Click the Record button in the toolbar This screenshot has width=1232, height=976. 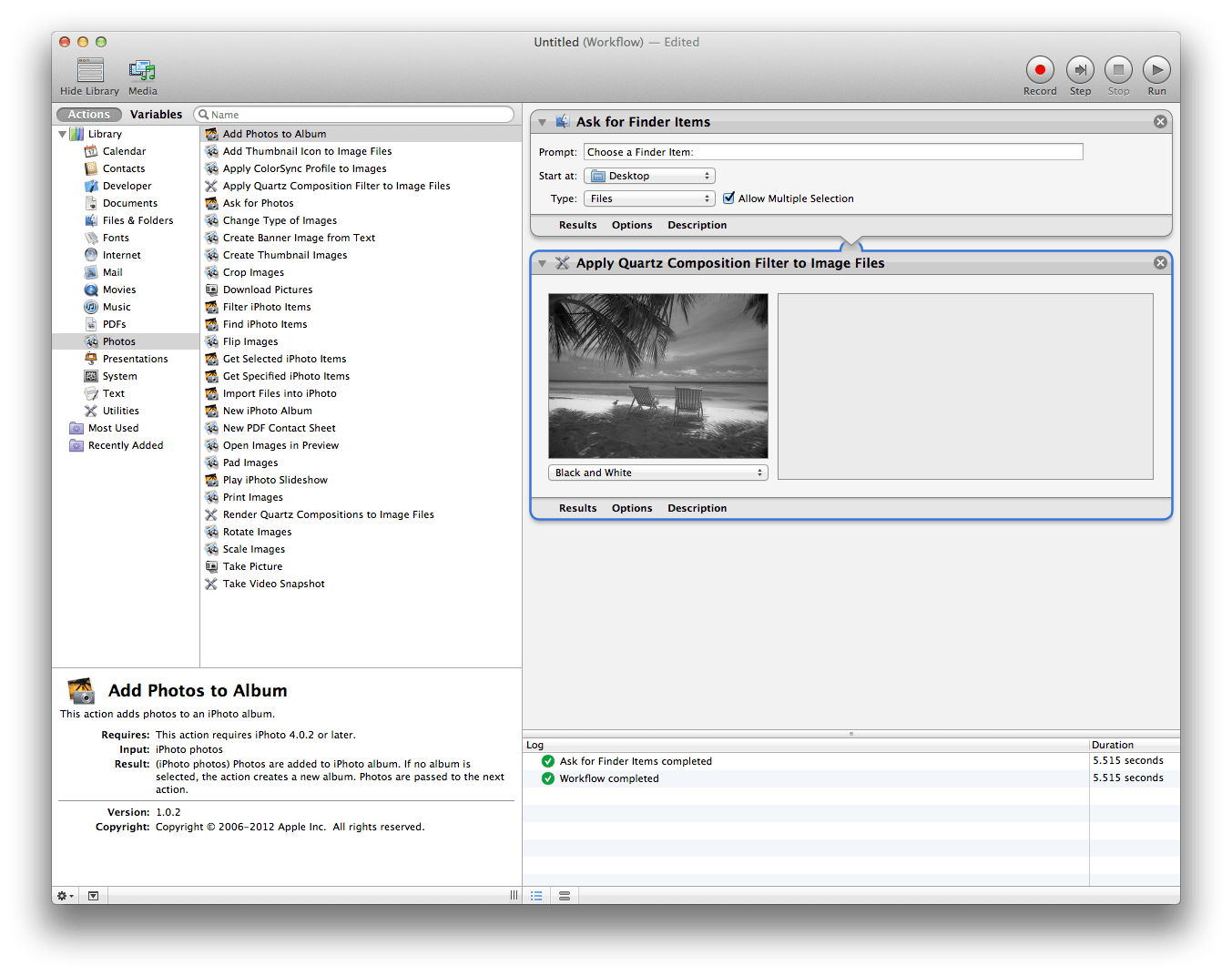tap(1039, 69)
